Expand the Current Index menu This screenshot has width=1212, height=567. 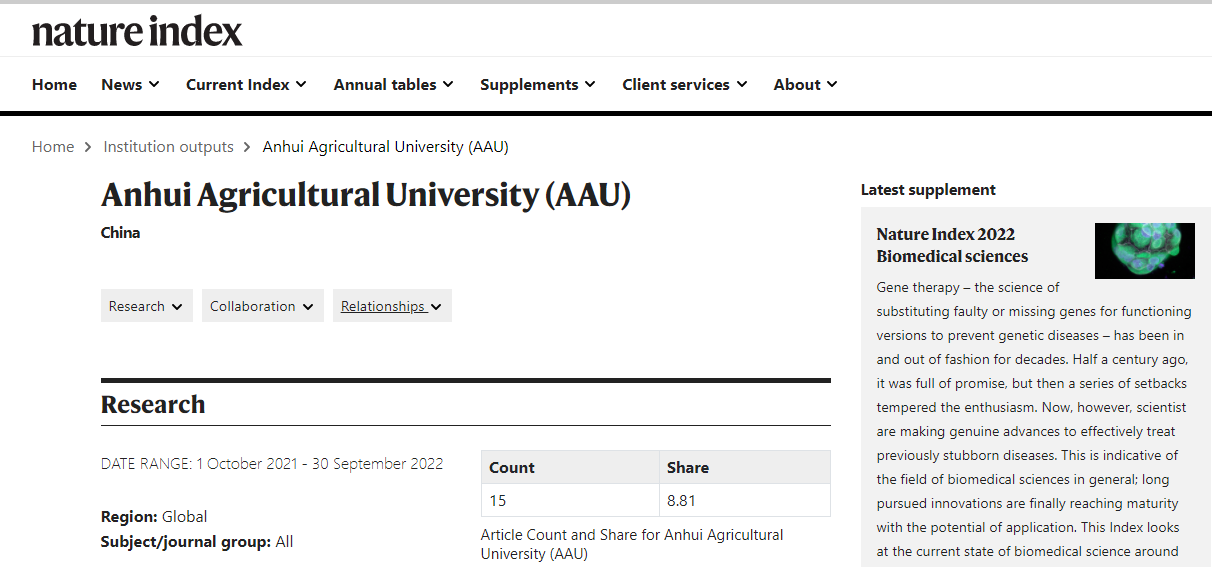point(246,85)
